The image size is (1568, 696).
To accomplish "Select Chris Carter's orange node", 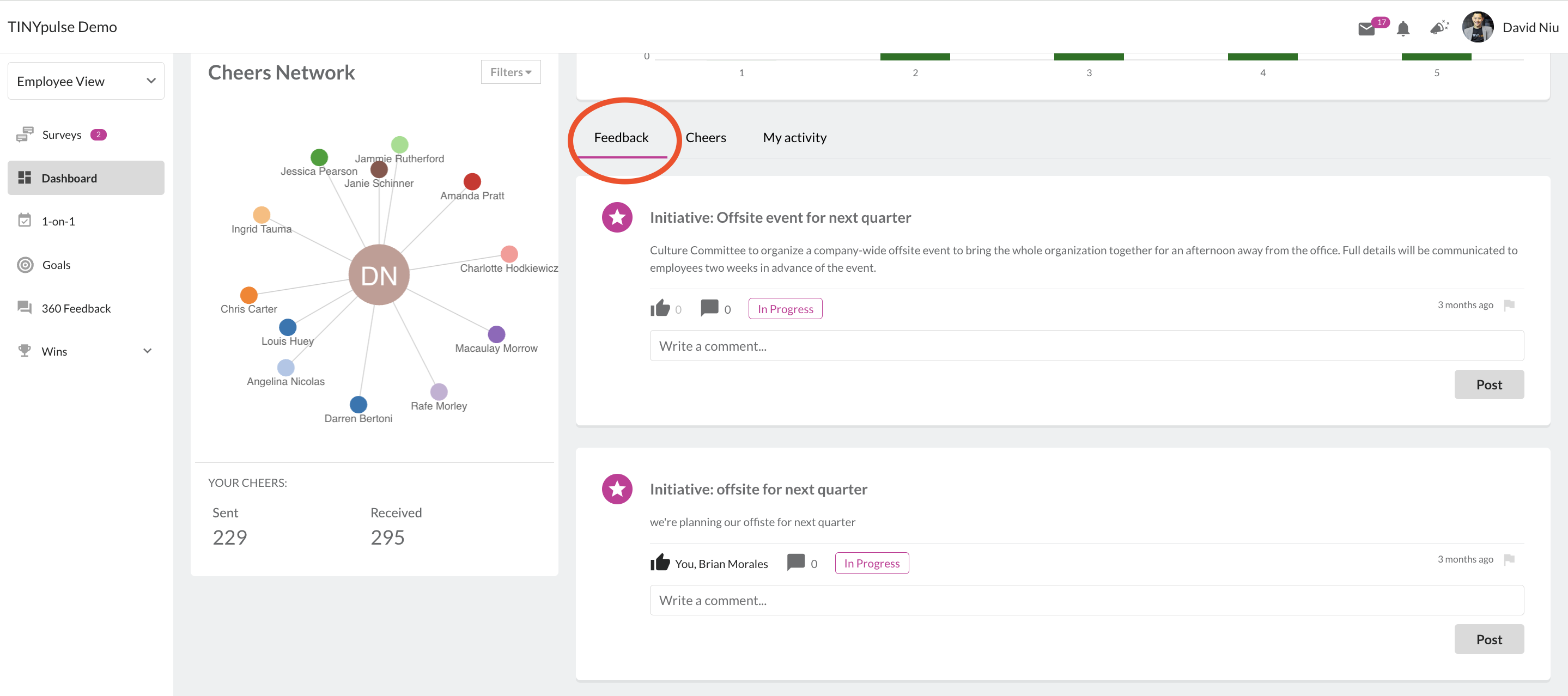I will [x=249, y=295].
